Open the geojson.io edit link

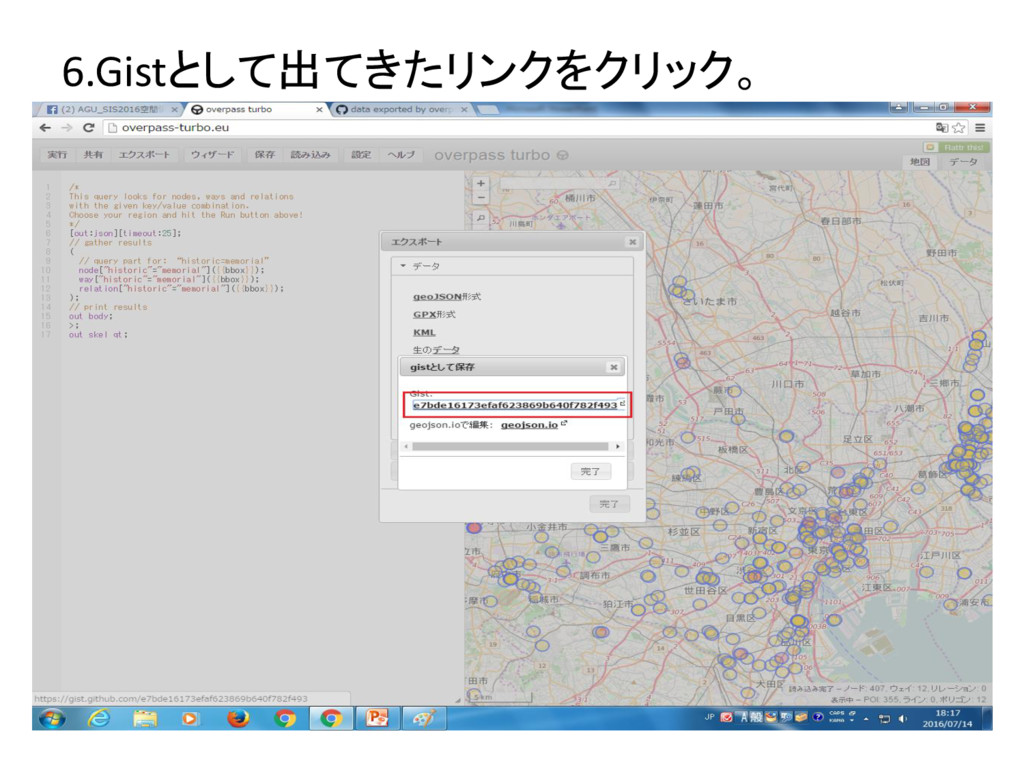(529, 425)
